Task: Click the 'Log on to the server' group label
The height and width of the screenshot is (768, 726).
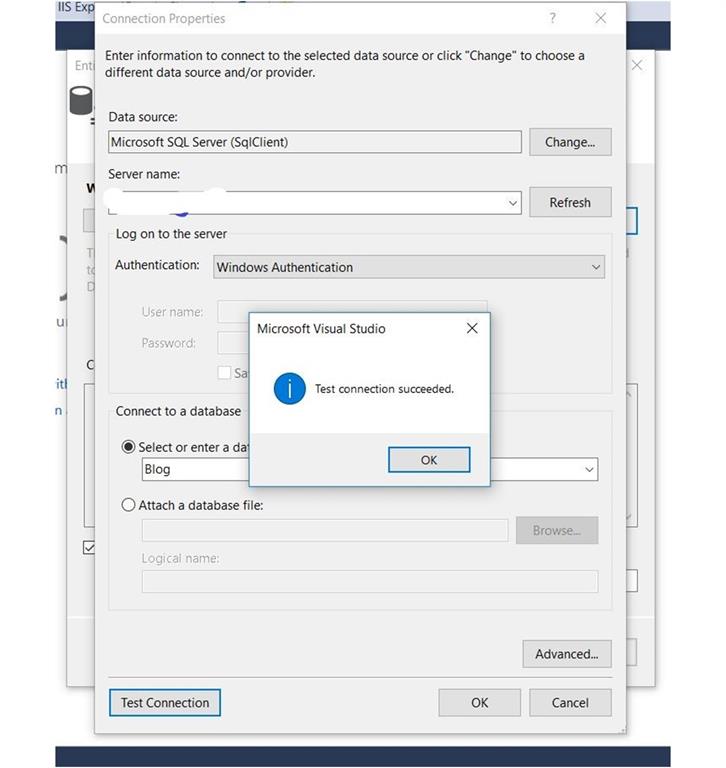Action: (x=171, y=234)
